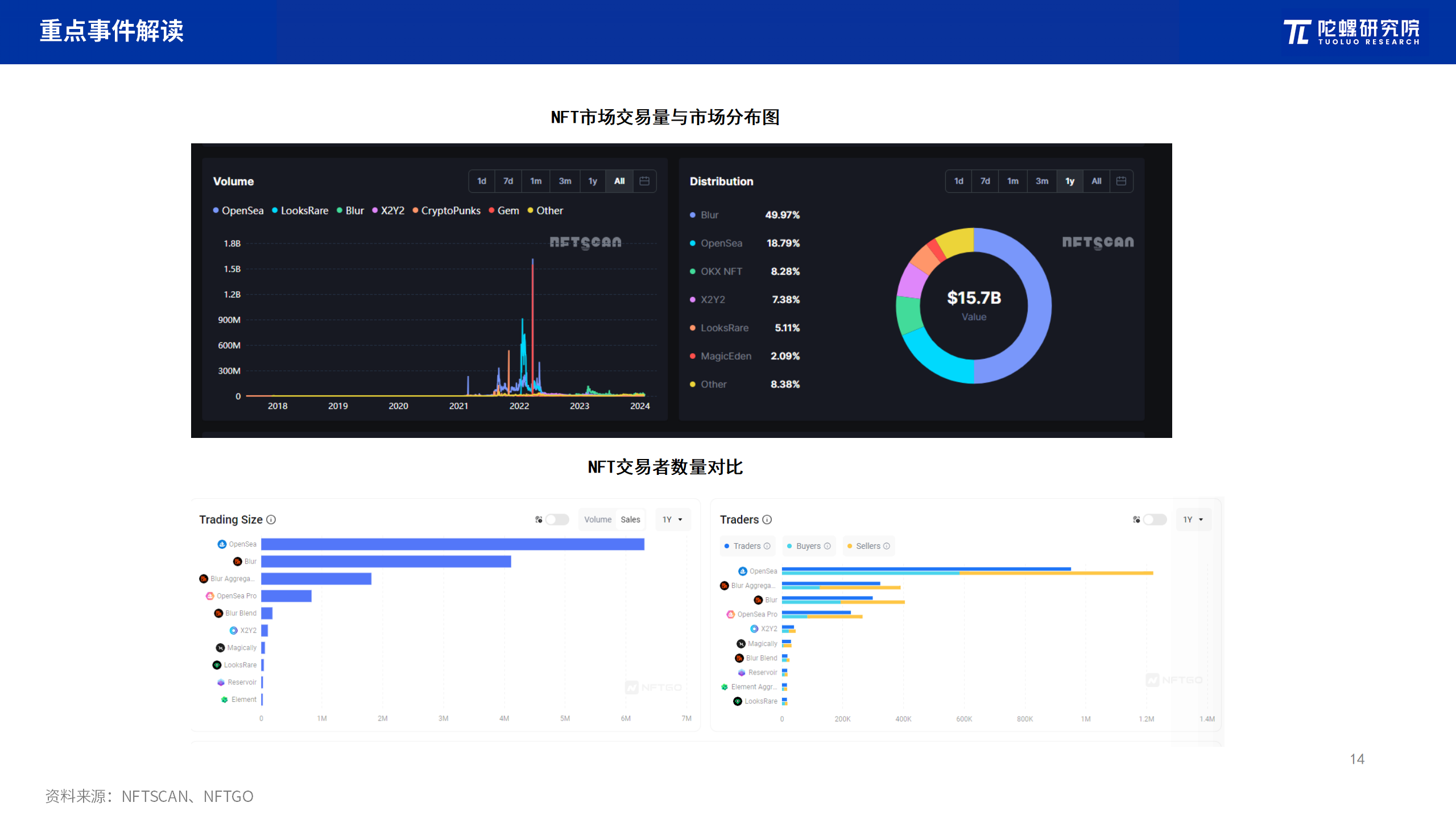Select 1d range in Volume panel
Screen dimensions: 1456x819
[x=482, y=181]
